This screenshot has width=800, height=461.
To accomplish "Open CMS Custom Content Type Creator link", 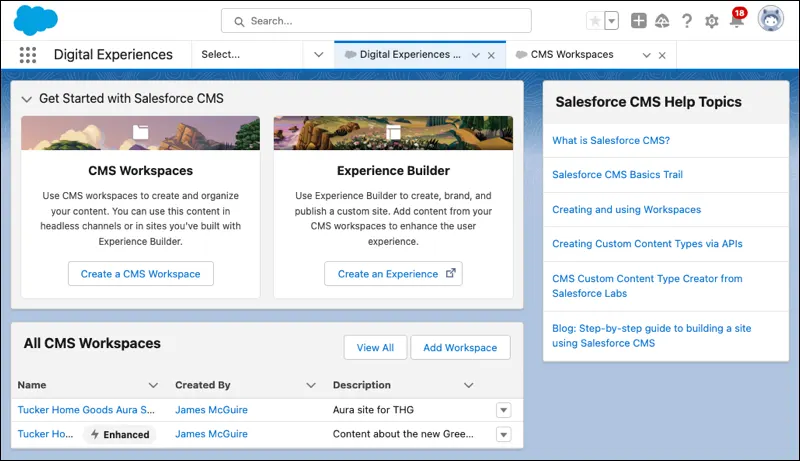I will coord(647,286).
